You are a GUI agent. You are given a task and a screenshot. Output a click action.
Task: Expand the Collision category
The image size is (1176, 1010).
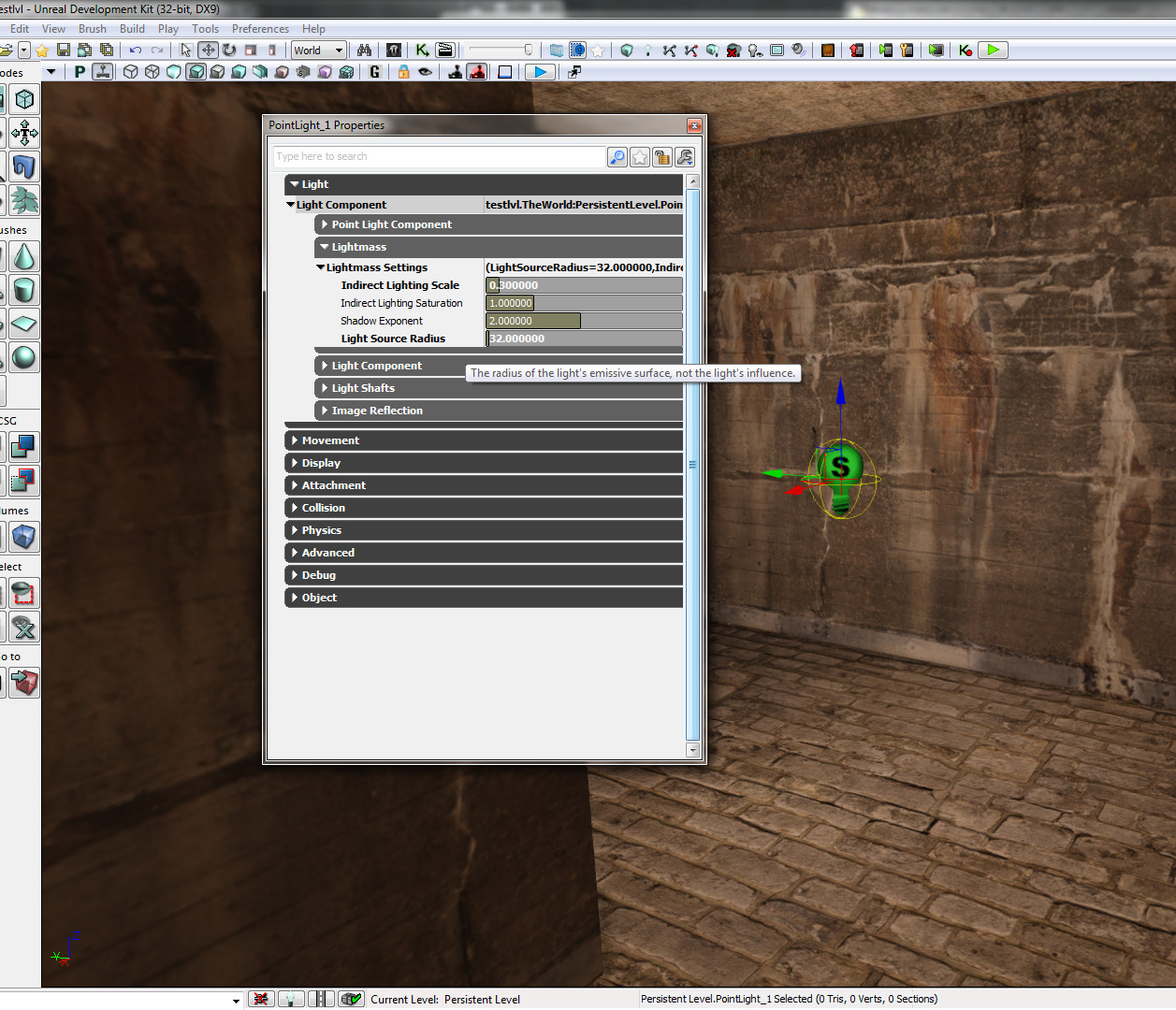tap(484, 508)
